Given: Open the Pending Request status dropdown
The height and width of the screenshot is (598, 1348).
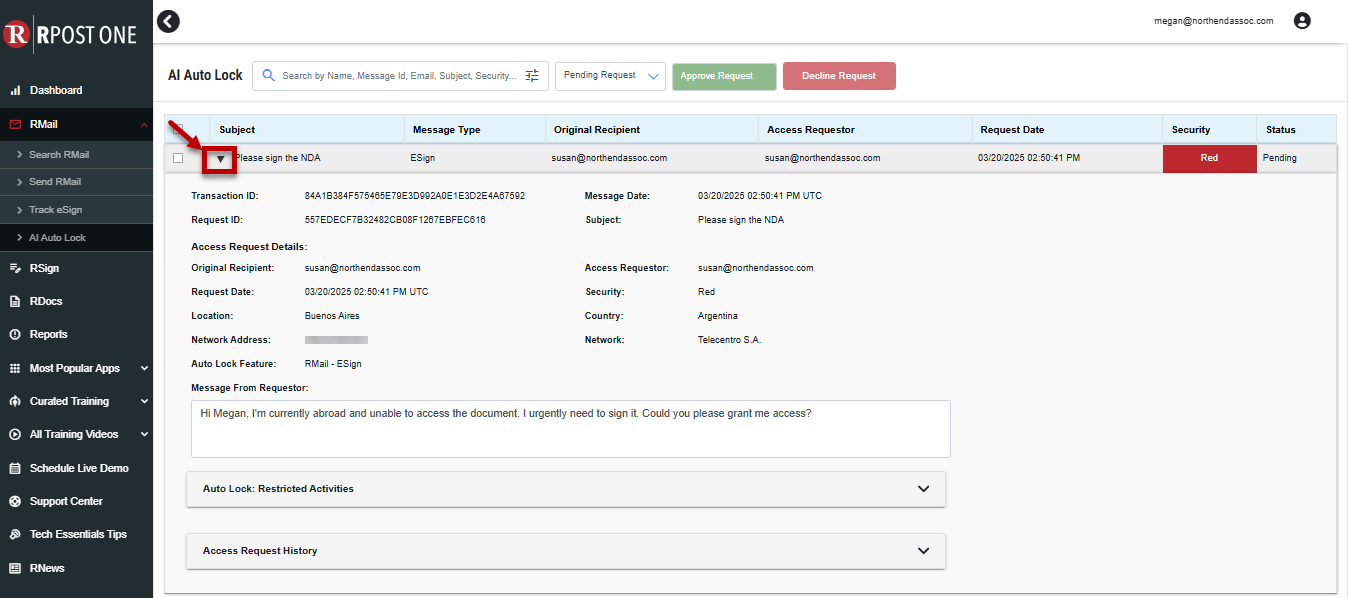Looking at the screenshot, I should (x=610, y=76).
